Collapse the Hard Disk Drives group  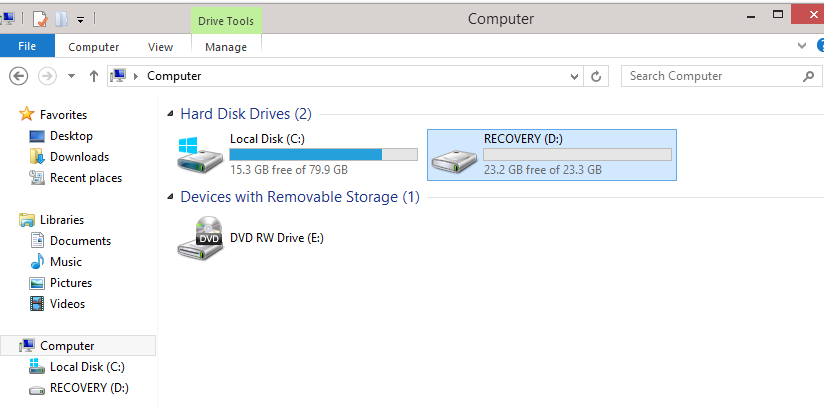(171, 115)
